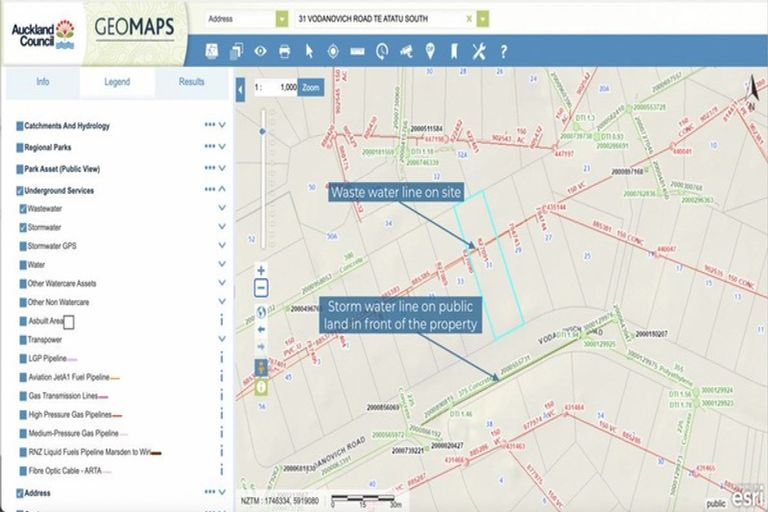Click the bookmark icon in toolbar

tap(454, 51)
